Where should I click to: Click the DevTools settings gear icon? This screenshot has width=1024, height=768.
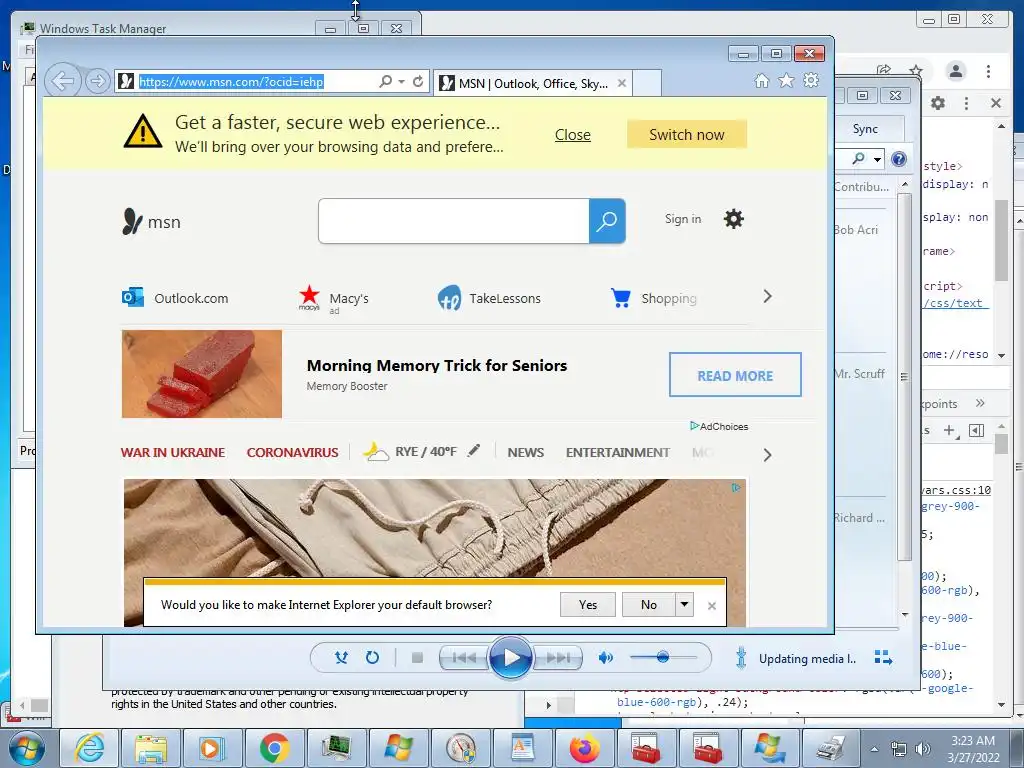938,103
